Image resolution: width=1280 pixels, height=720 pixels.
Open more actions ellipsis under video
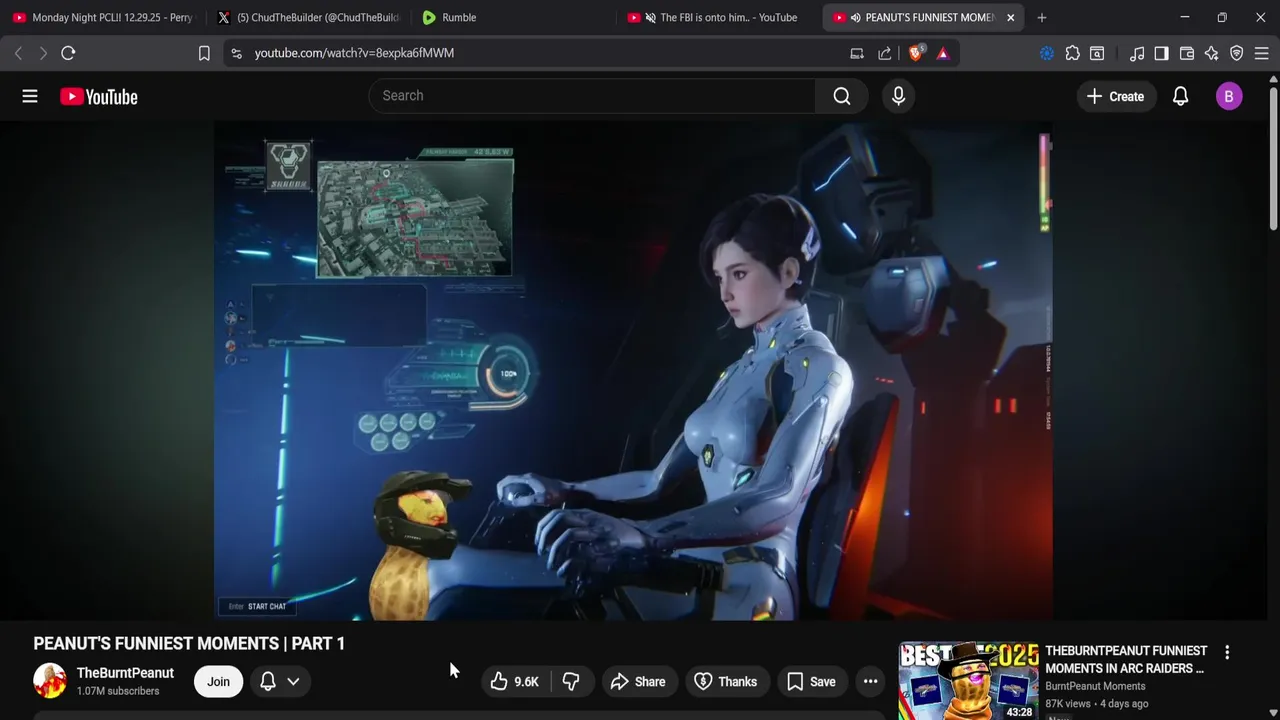point(871,681)
